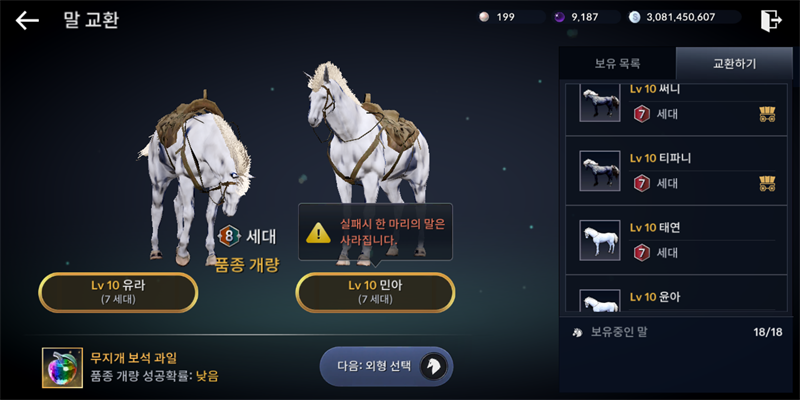
Task: Click the wagon icon beside 티파니
Action: pos(767,183)
